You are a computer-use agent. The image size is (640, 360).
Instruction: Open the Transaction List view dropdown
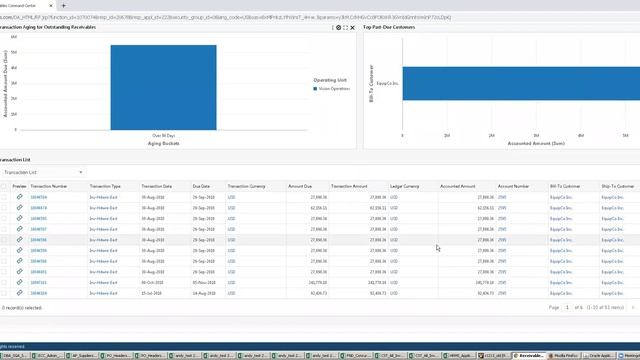coord(43,172)
